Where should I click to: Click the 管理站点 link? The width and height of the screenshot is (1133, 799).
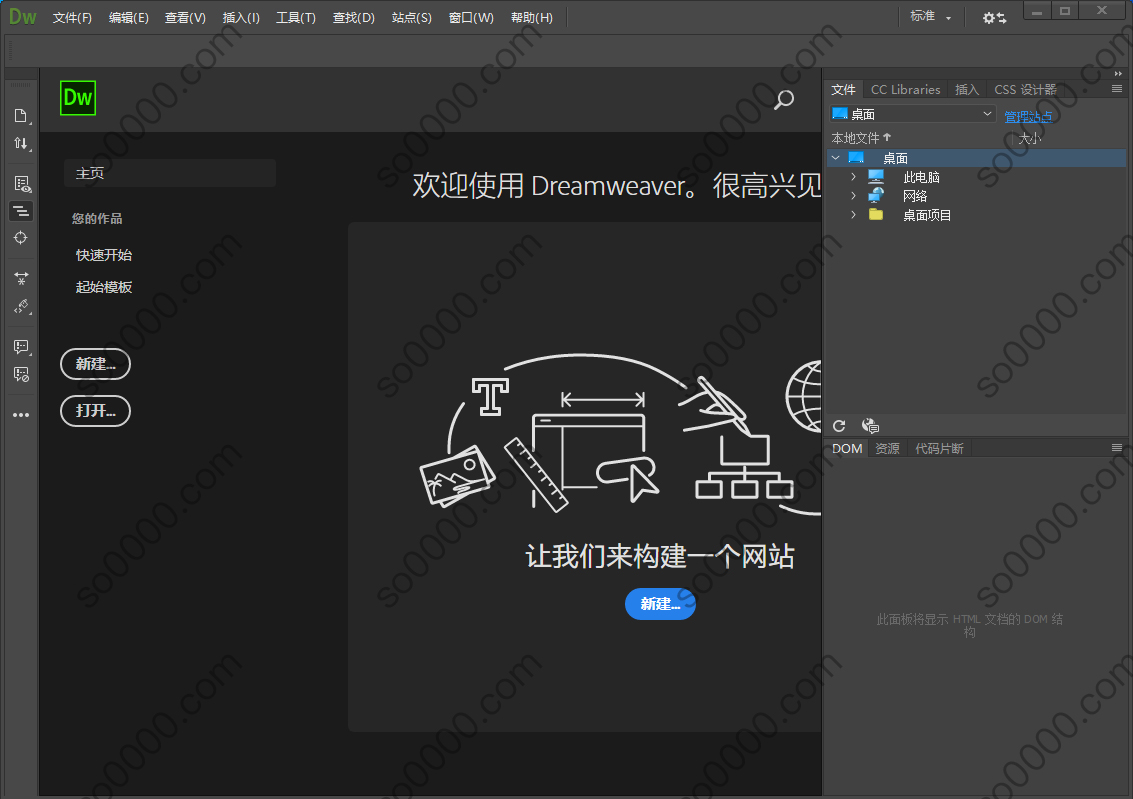click(x=1028, y=116)
